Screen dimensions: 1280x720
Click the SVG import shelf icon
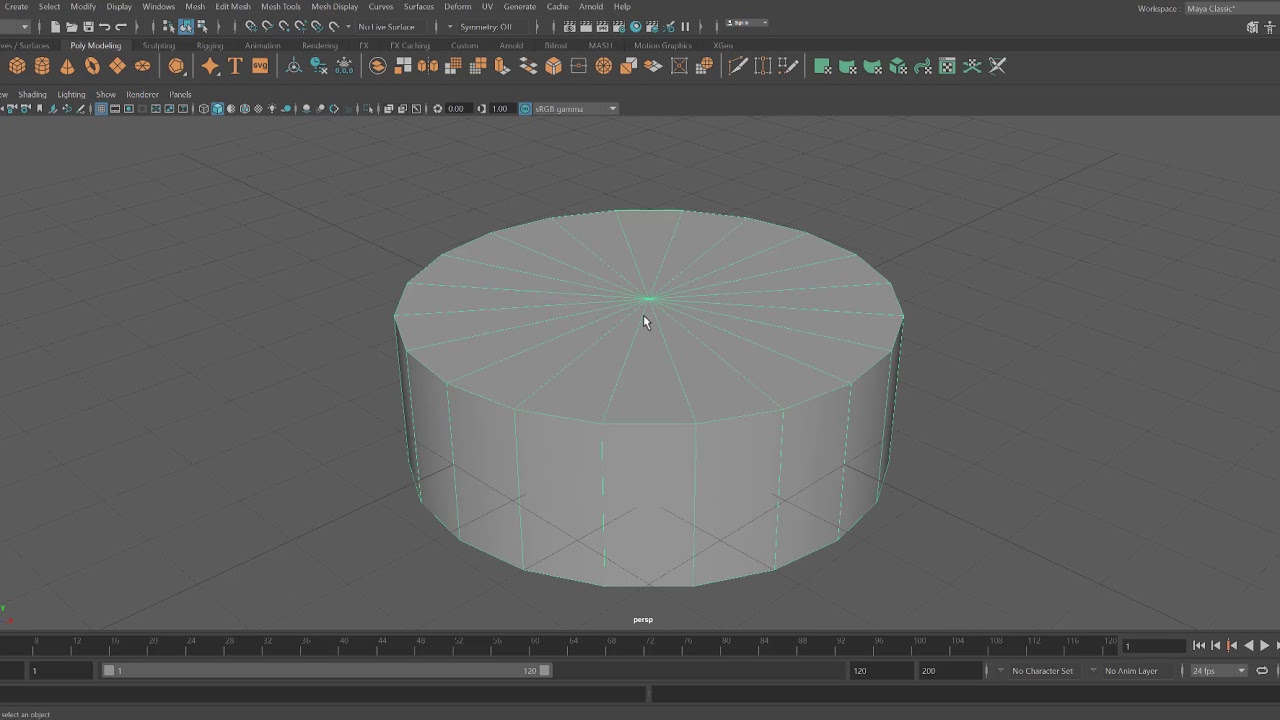pyautogui.click(x=260, y=66)
